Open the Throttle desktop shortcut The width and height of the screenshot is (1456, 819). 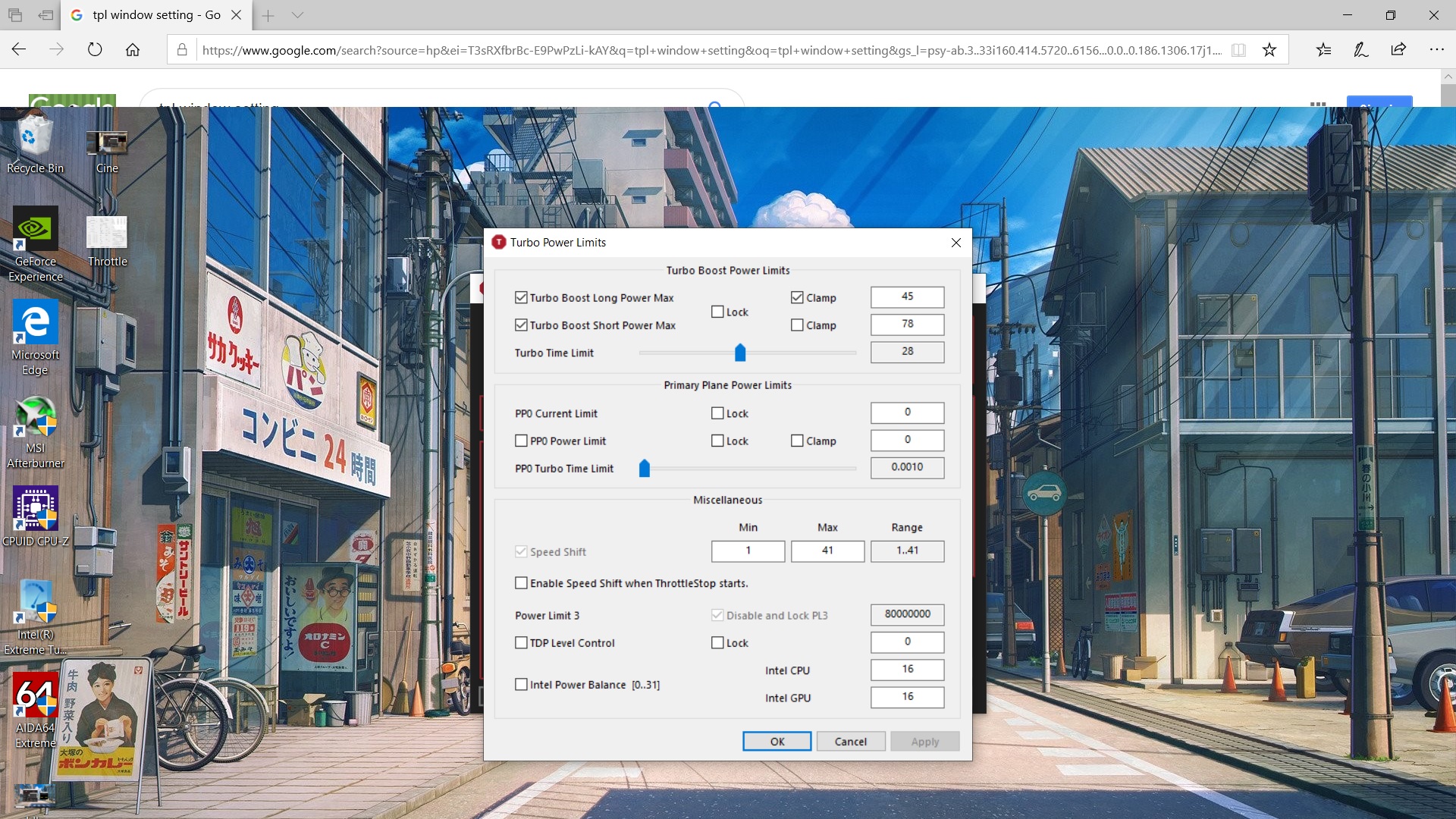click(x=107, y=241)
